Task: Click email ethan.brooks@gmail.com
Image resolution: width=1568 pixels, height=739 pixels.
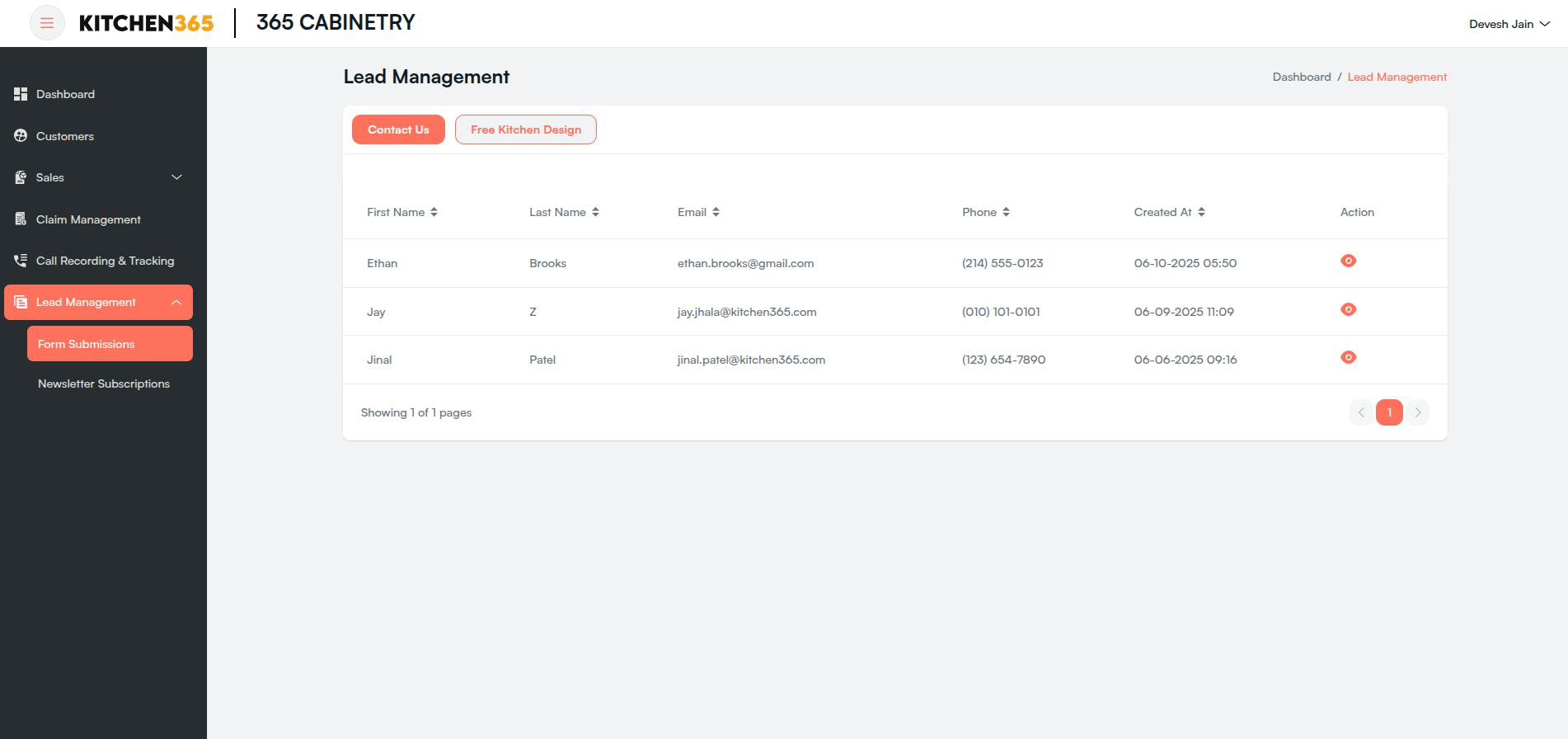Action: click(745, 263)
